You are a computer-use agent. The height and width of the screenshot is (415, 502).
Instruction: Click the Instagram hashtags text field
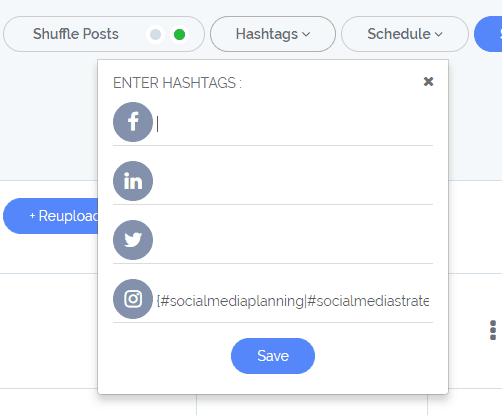[x=293, y=301]
